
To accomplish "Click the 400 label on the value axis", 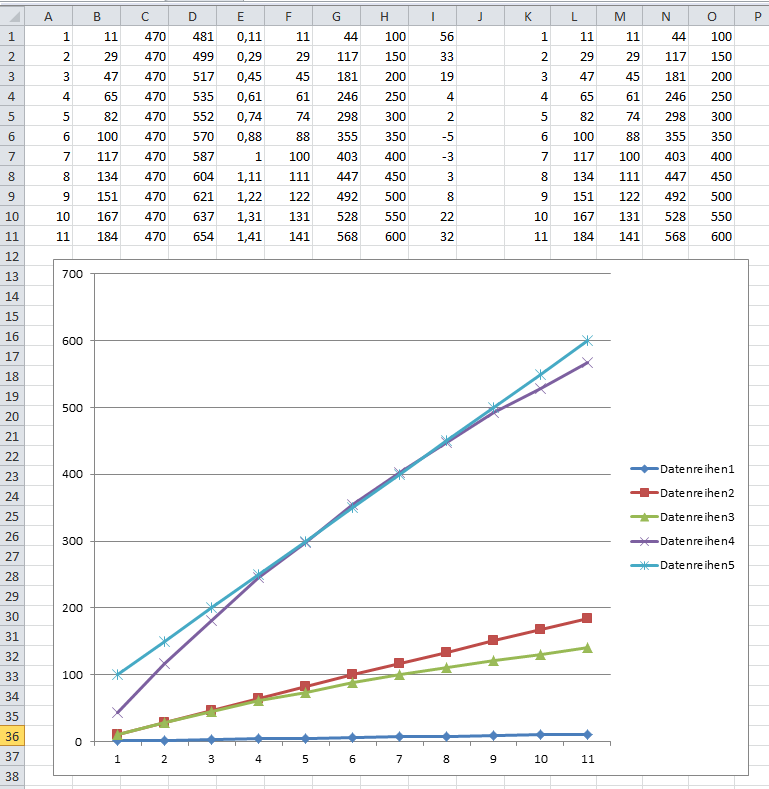I will [72, 474].
